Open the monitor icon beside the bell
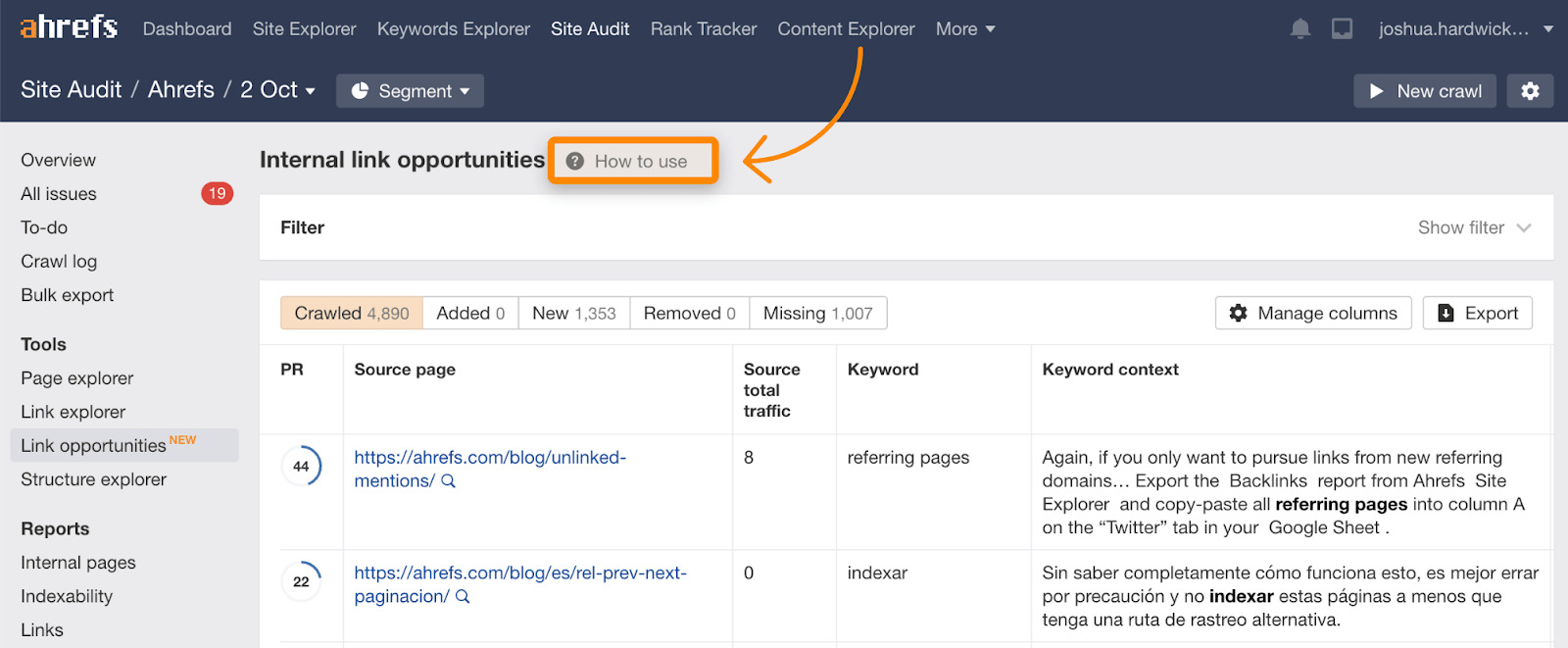1568x648 pixels. (1342, 29)
